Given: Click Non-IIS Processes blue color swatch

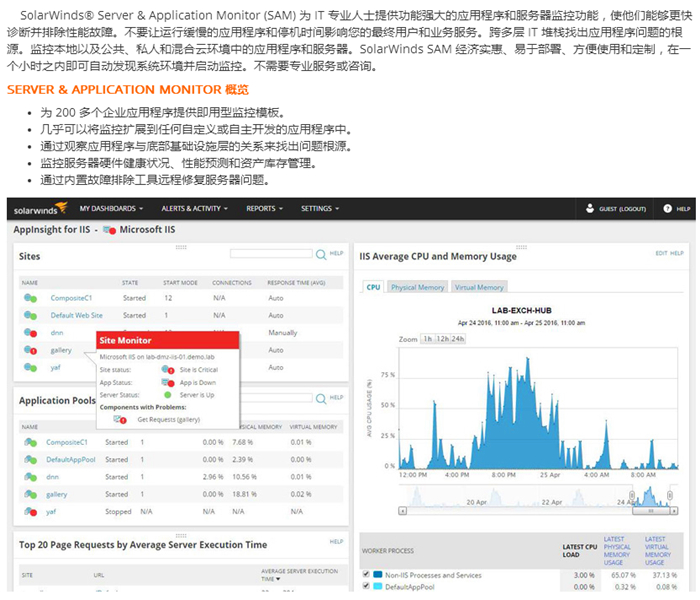Looking at the screenshot, I should pos(378,575).
